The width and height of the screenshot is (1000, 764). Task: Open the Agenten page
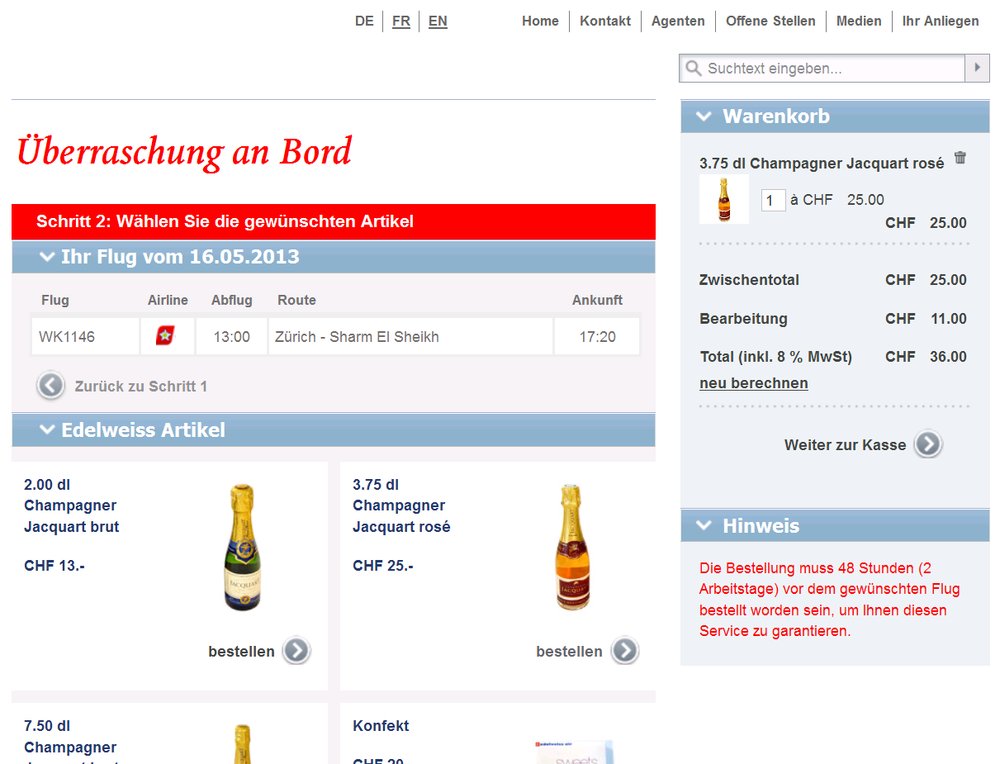[x=678, y=21]
